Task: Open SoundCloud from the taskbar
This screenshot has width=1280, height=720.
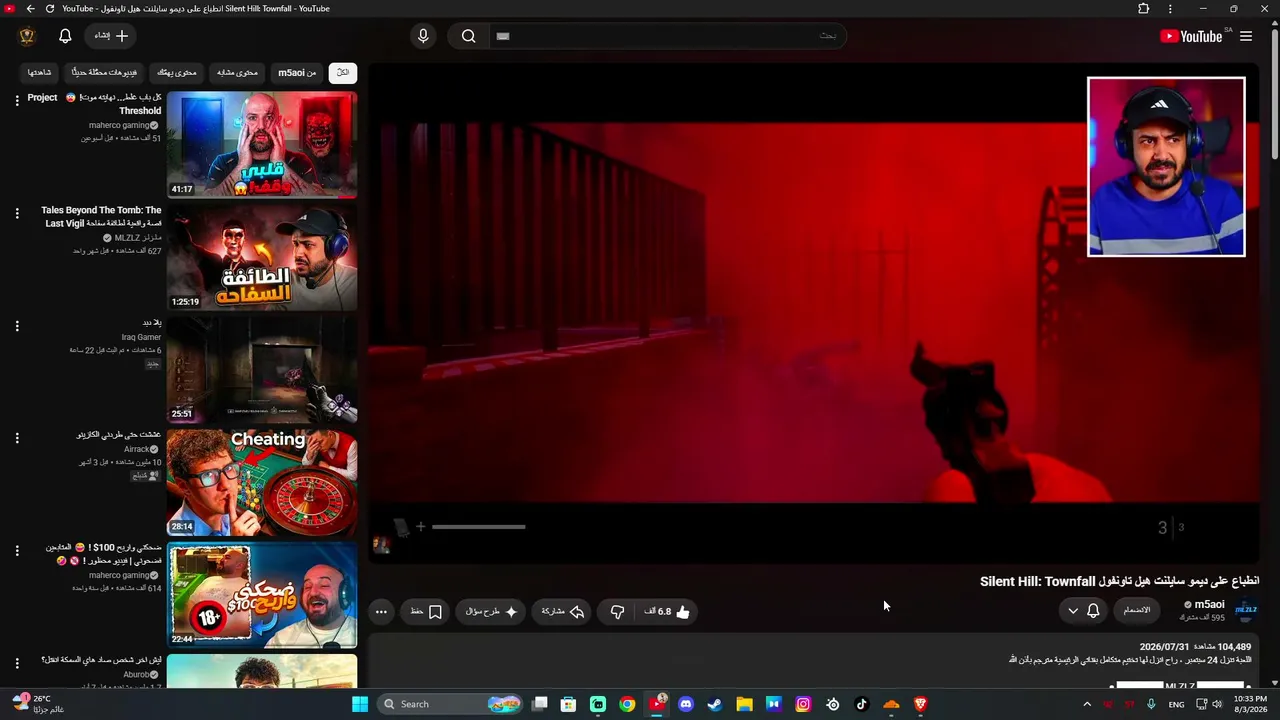Action: 891,704
